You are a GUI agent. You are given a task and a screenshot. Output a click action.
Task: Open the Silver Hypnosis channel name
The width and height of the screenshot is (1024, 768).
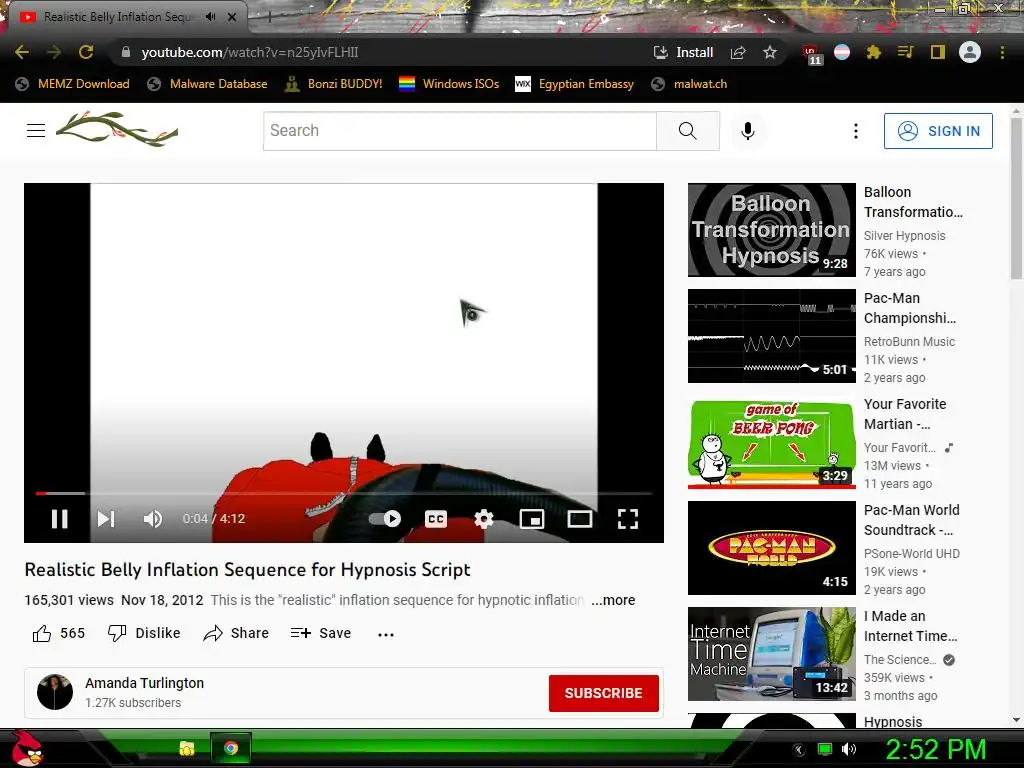(904, 236)
